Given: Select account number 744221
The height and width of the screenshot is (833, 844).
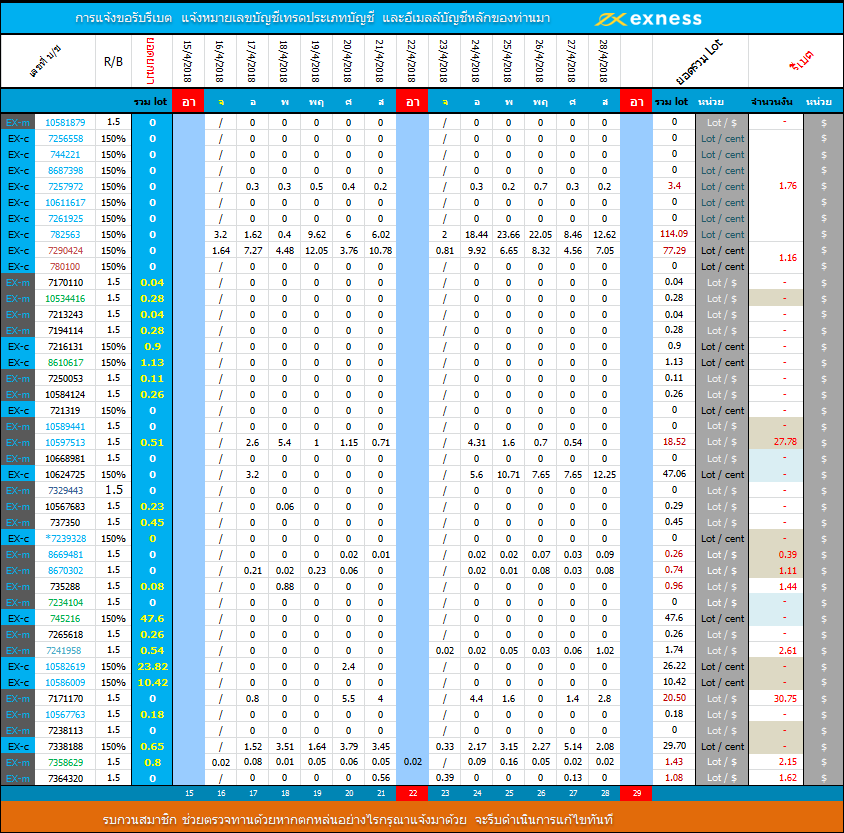Looking at the screenshot, I should coord(65,155).
